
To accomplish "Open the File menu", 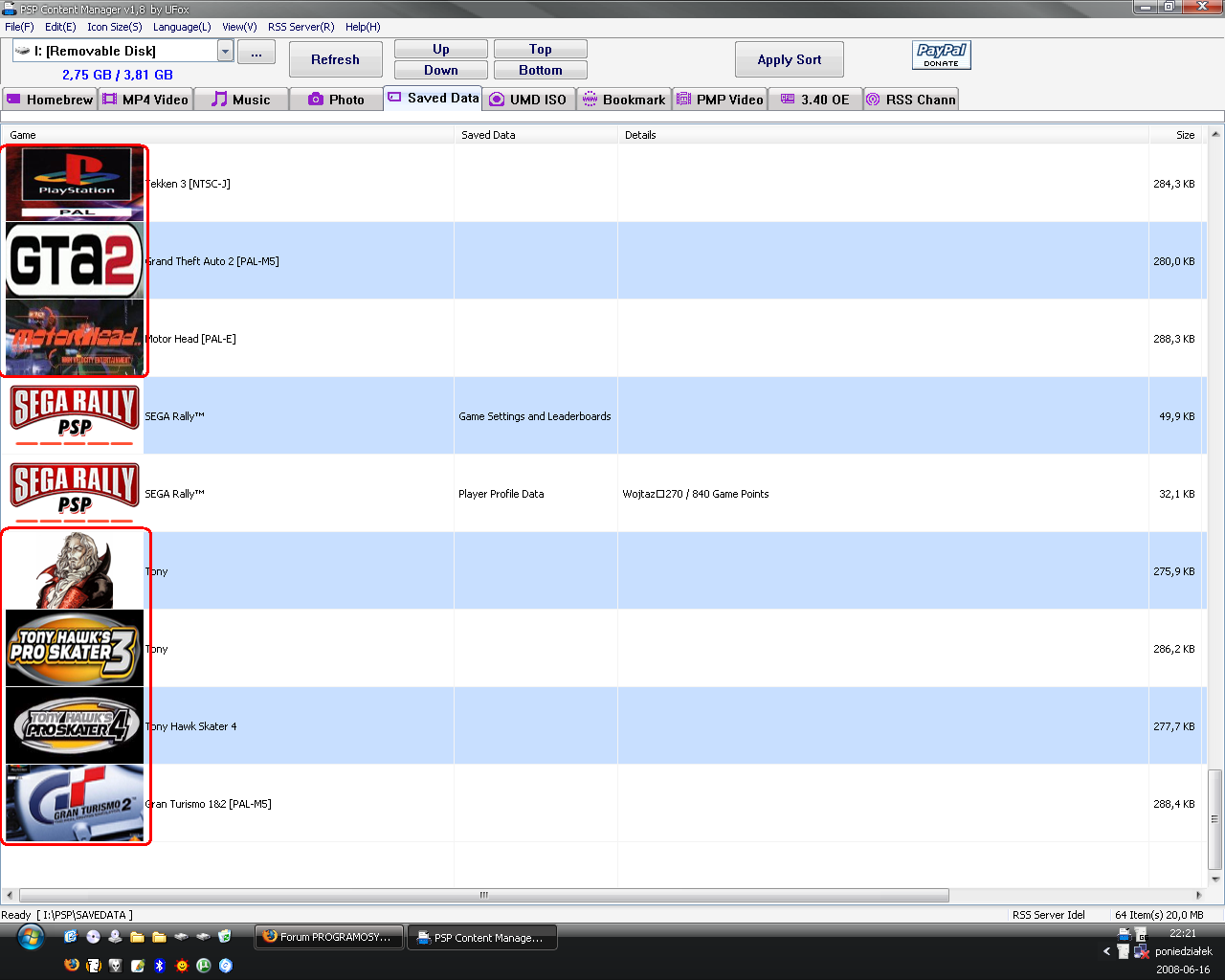I will 19,27.
